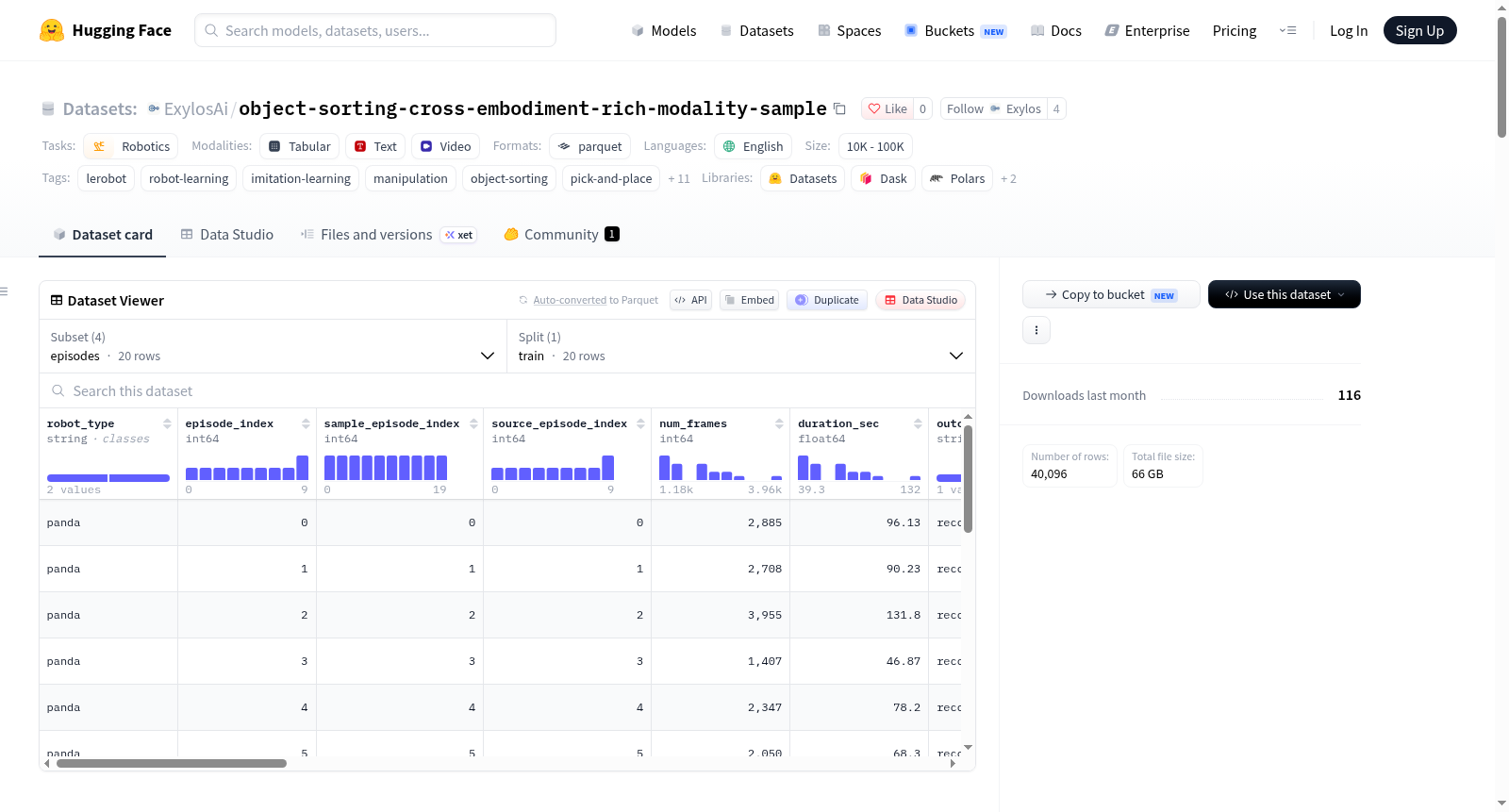1509x812 pixels.
Task: Open Docs in the top navigation
Action: (1056, 30)
